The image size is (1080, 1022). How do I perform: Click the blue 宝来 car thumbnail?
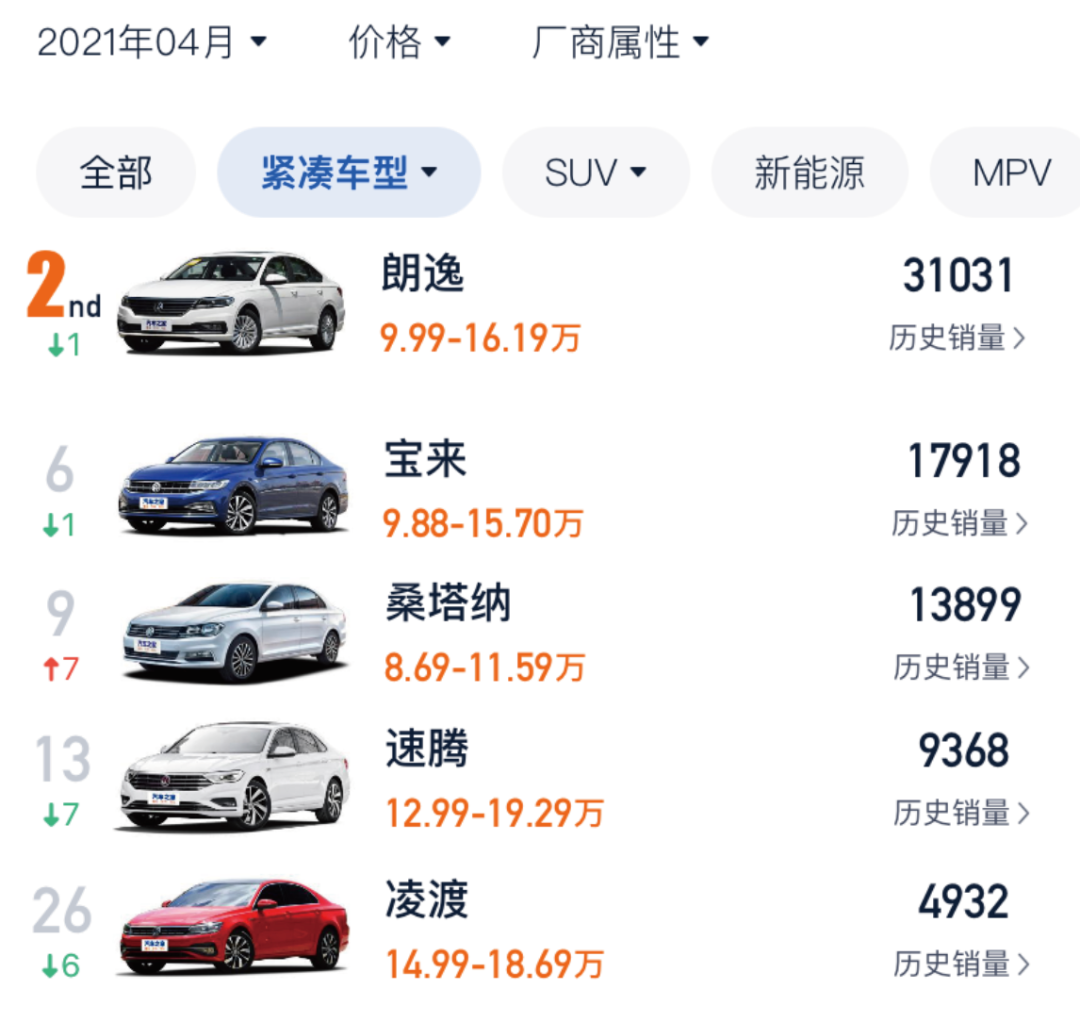tap(234, 485)
